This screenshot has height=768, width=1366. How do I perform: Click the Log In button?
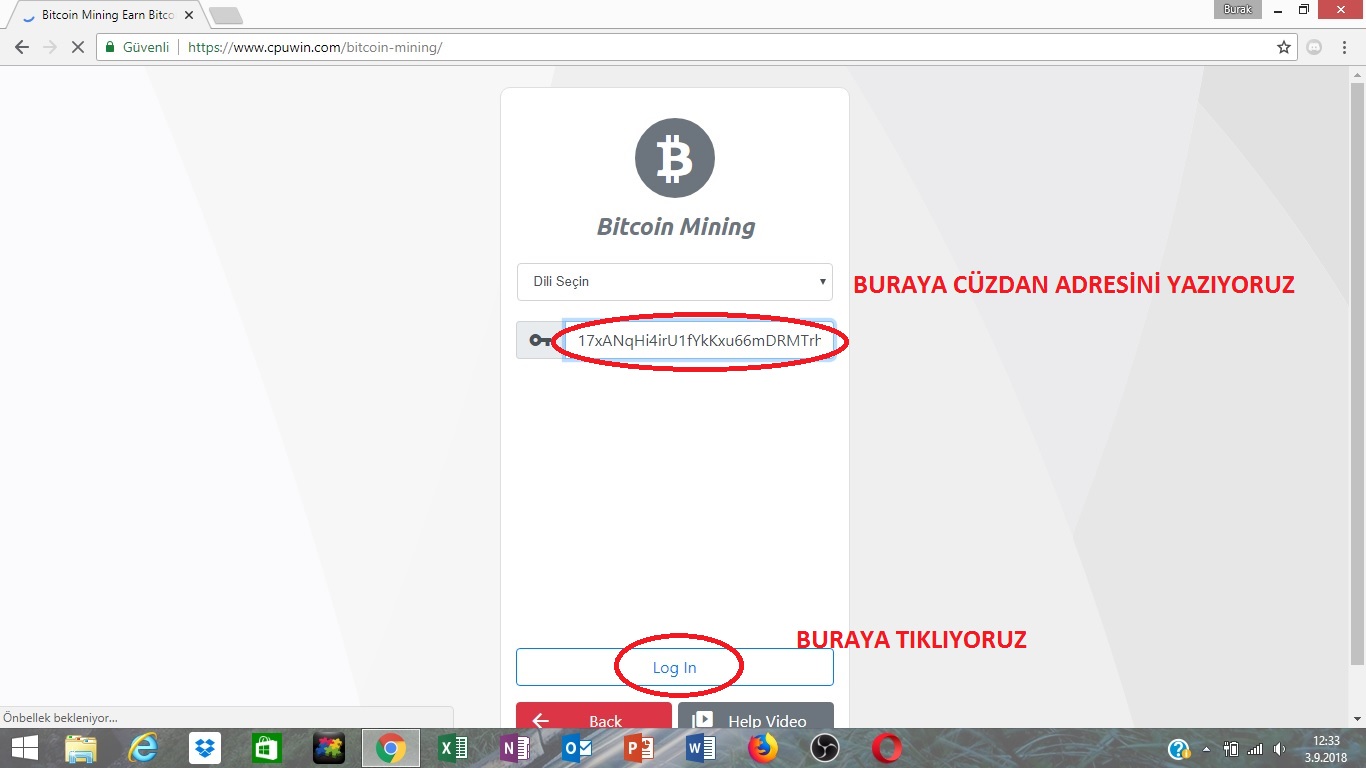(675, 667)
